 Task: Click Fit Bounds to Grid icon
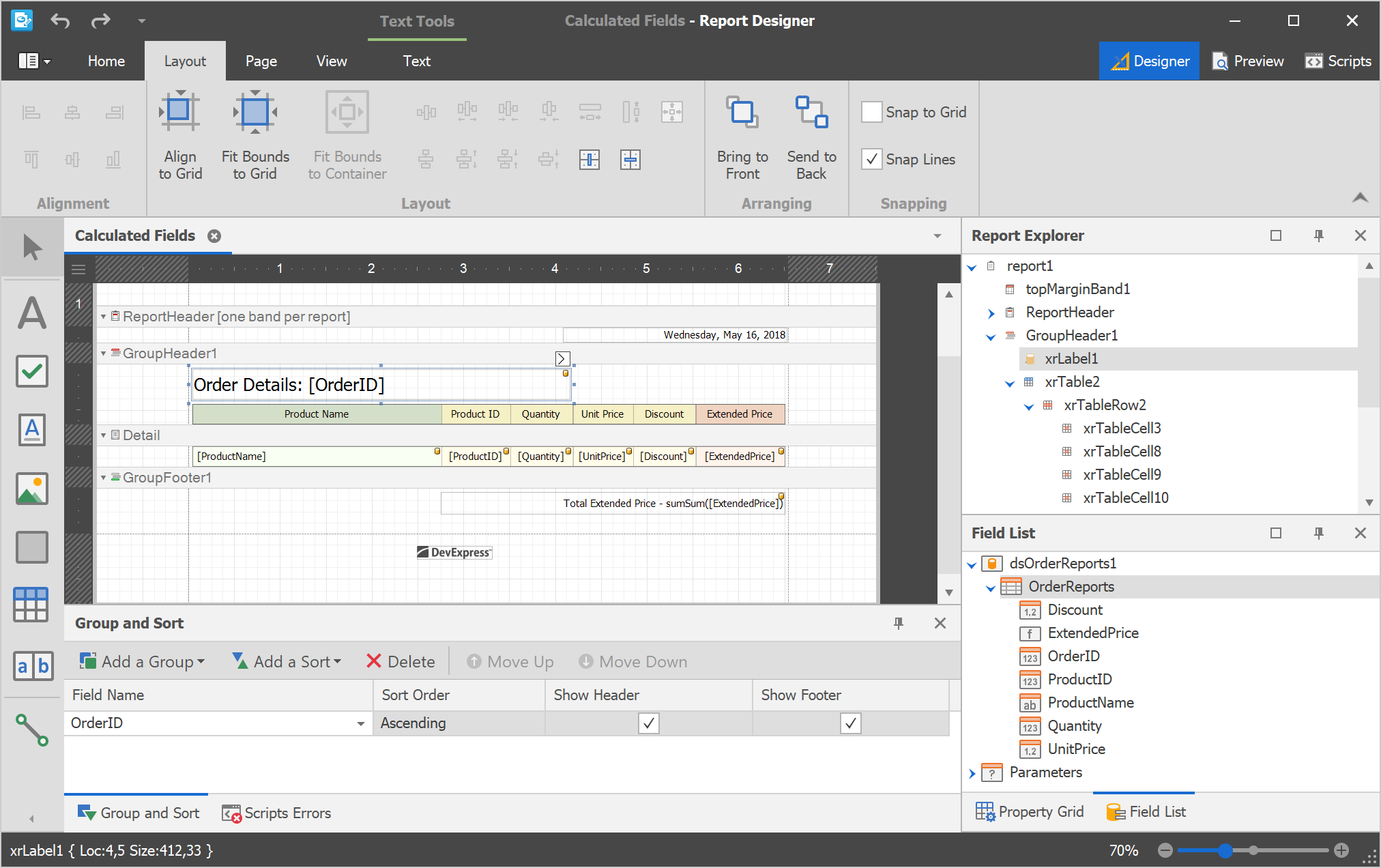pyautogui.click(x=255, y=113)
